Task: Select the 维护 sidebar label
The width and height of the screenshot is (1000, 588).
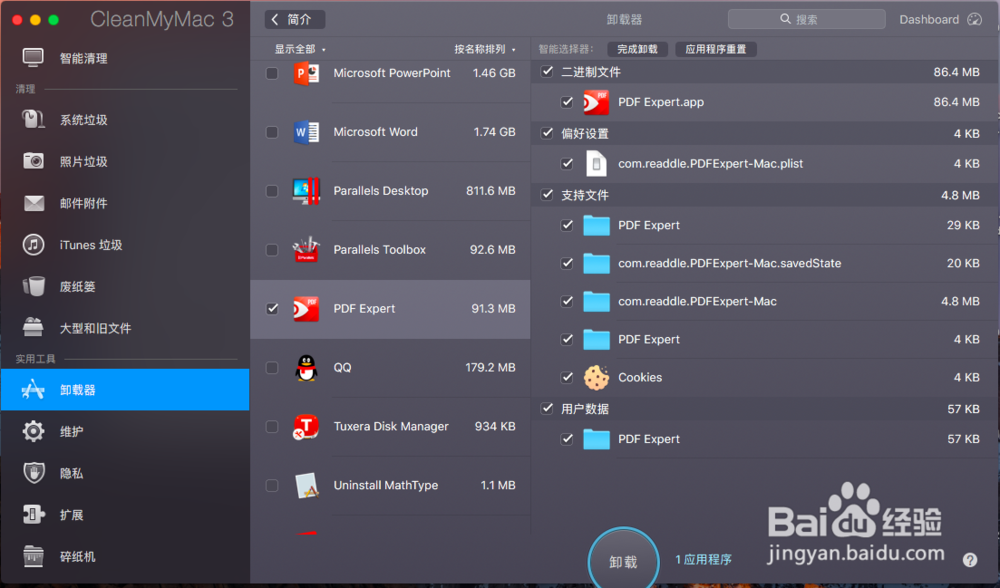Action: [71, 432]
